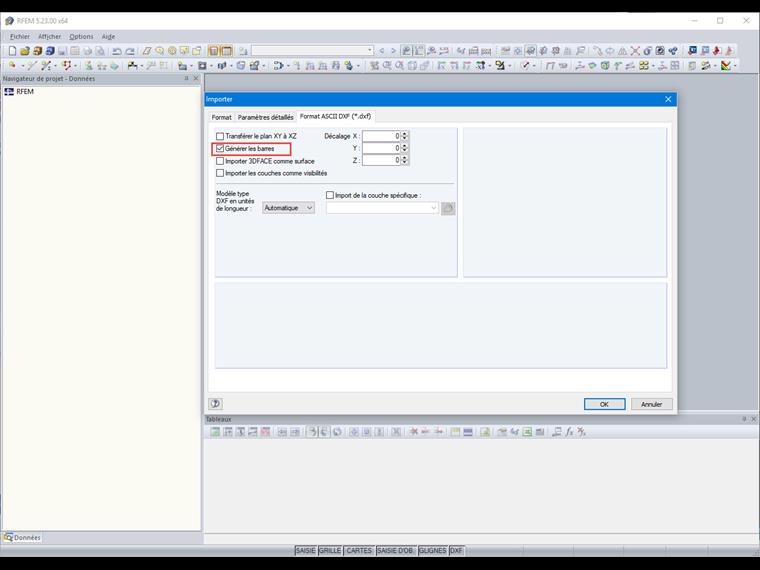Click the red asterisk icon in Tableaux toolbar
The height and width of the screenshot is (570, 760).
point(413,431)
